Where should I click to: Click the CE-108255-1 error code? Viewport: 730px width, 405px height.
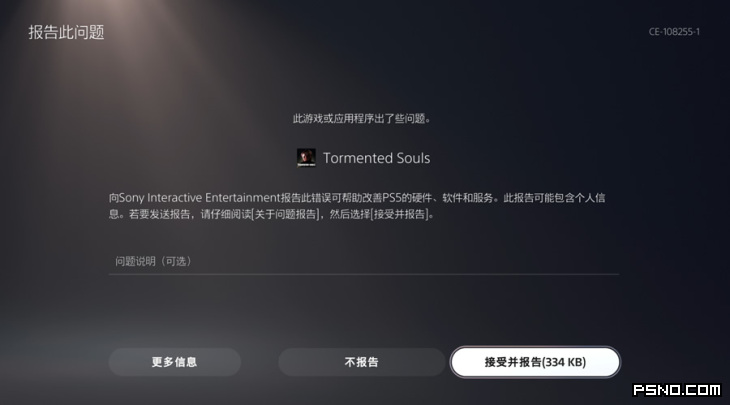(x=674, y=32)
